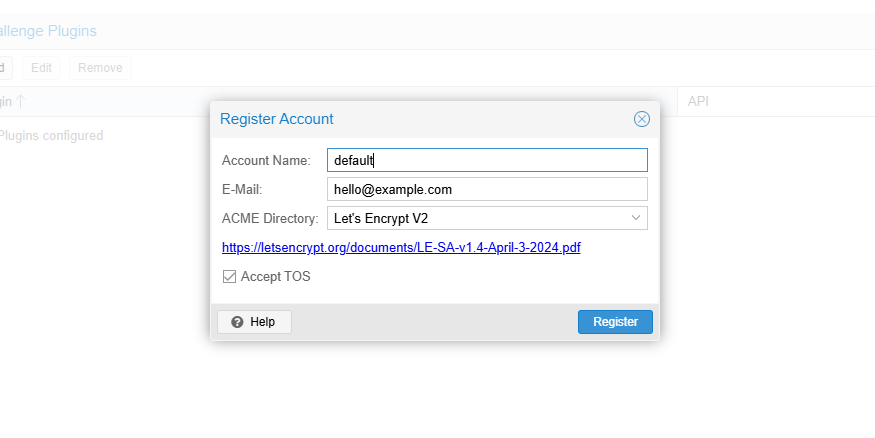Click the Register Account dialog title
The width and height of the screenshot is (875, 438).
(x=277, y=119)
